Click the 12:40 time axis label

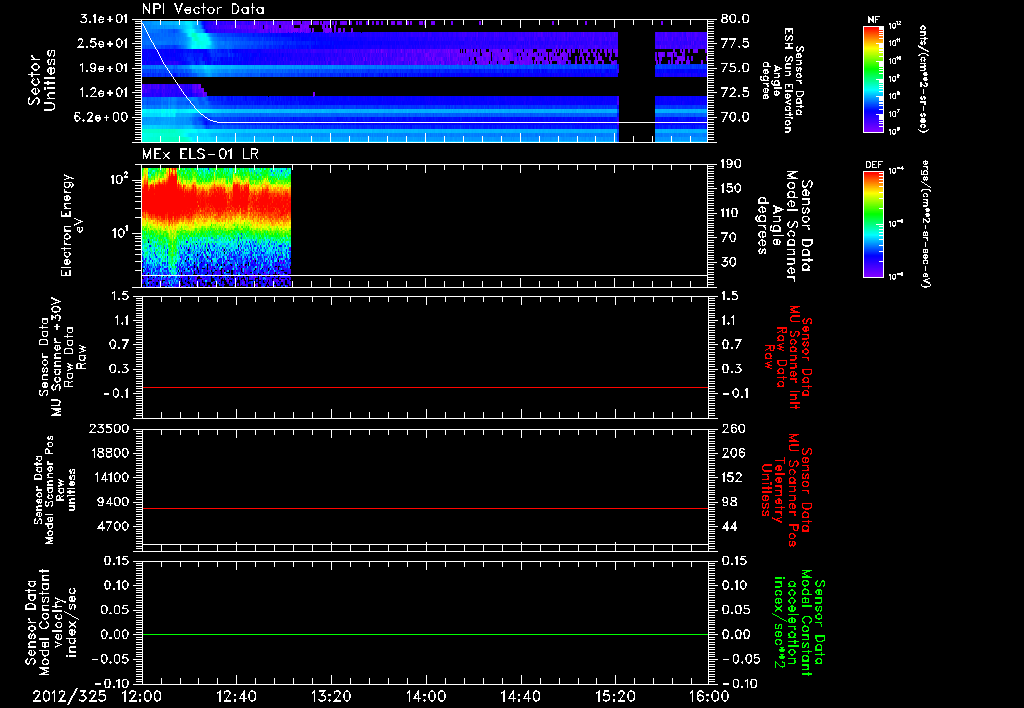236,696
